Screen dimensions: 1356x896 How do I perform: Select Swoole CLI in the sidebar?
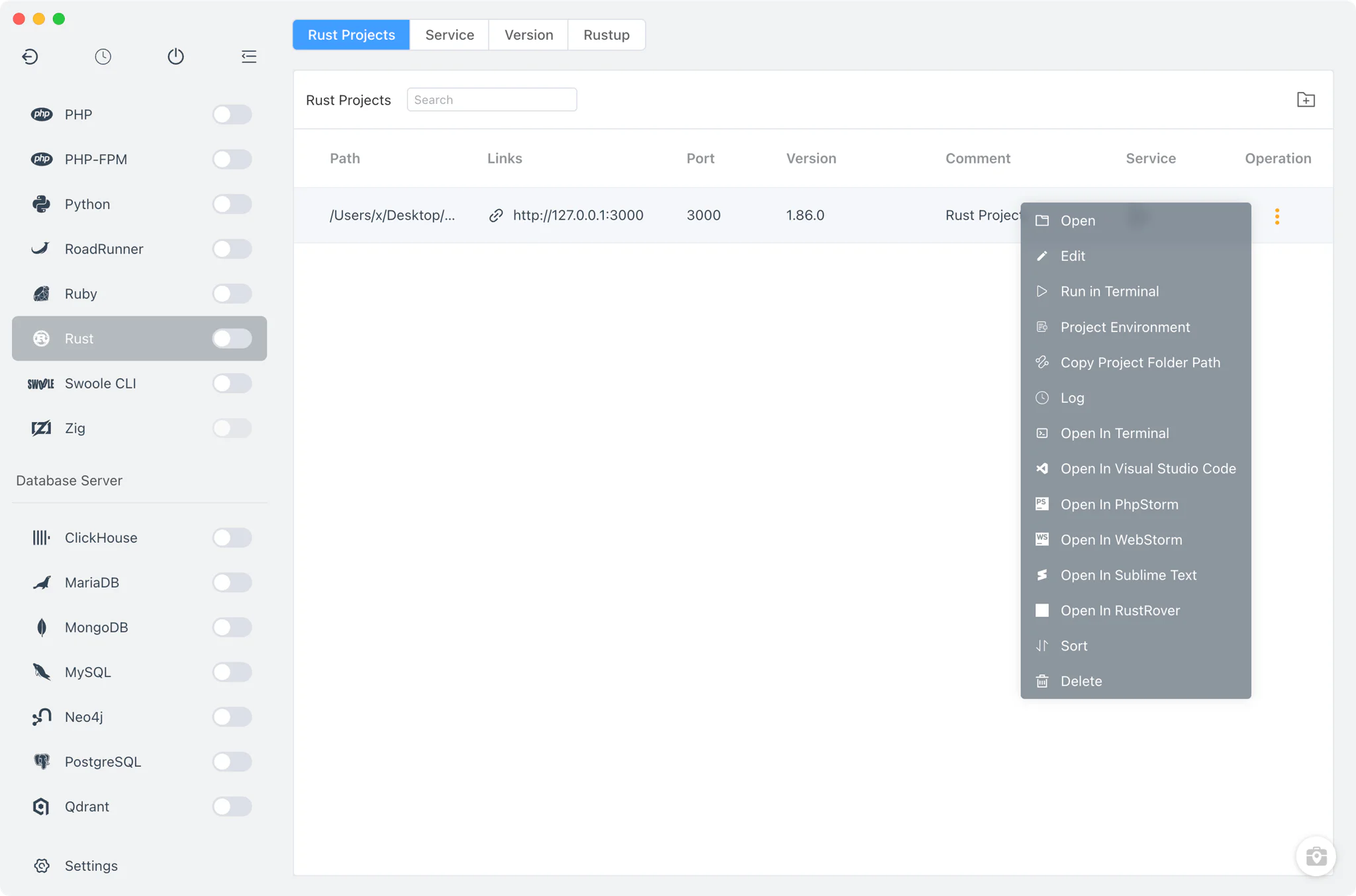point(139,383)
